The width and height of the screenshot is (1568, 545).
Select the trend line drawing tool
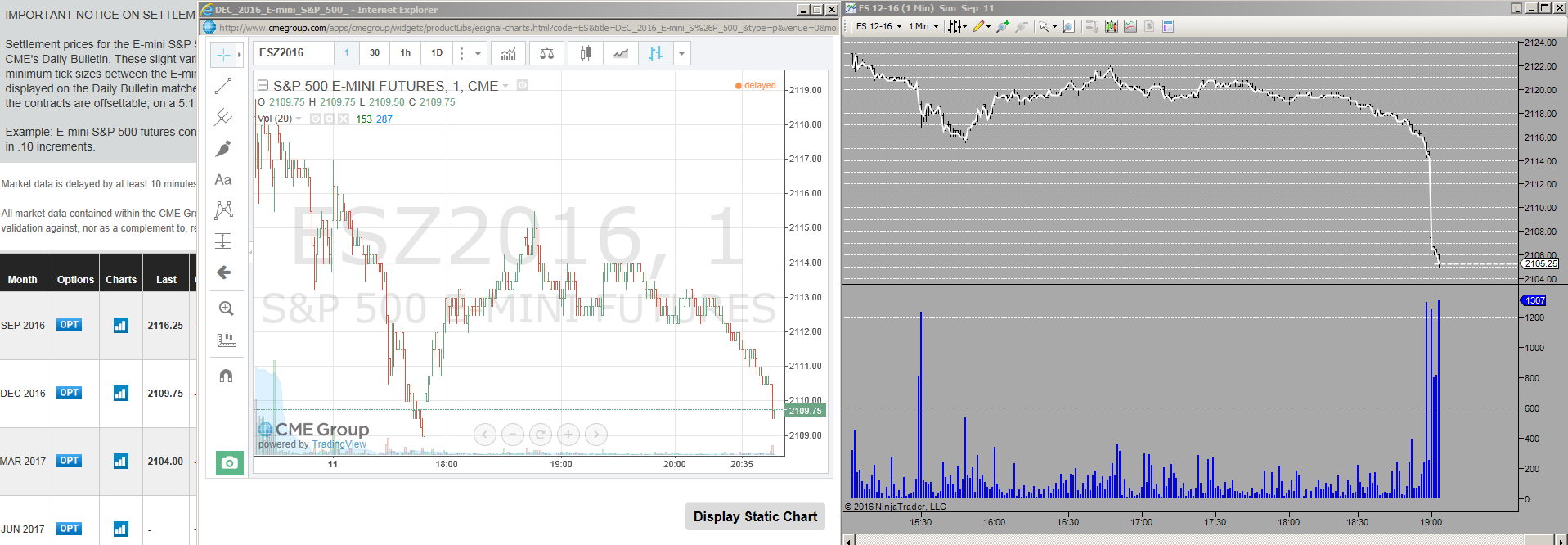click(x=223, y=86)
